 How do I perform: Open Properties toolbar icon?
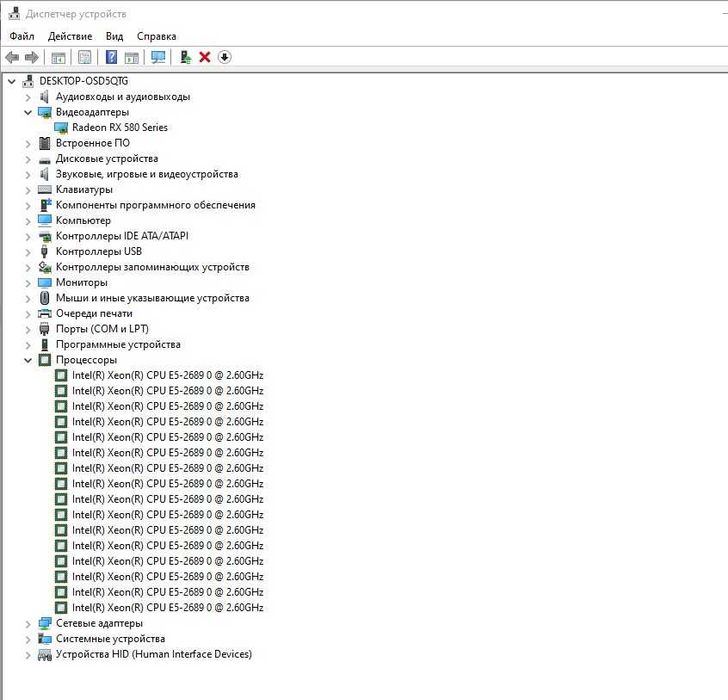[84, 58]
